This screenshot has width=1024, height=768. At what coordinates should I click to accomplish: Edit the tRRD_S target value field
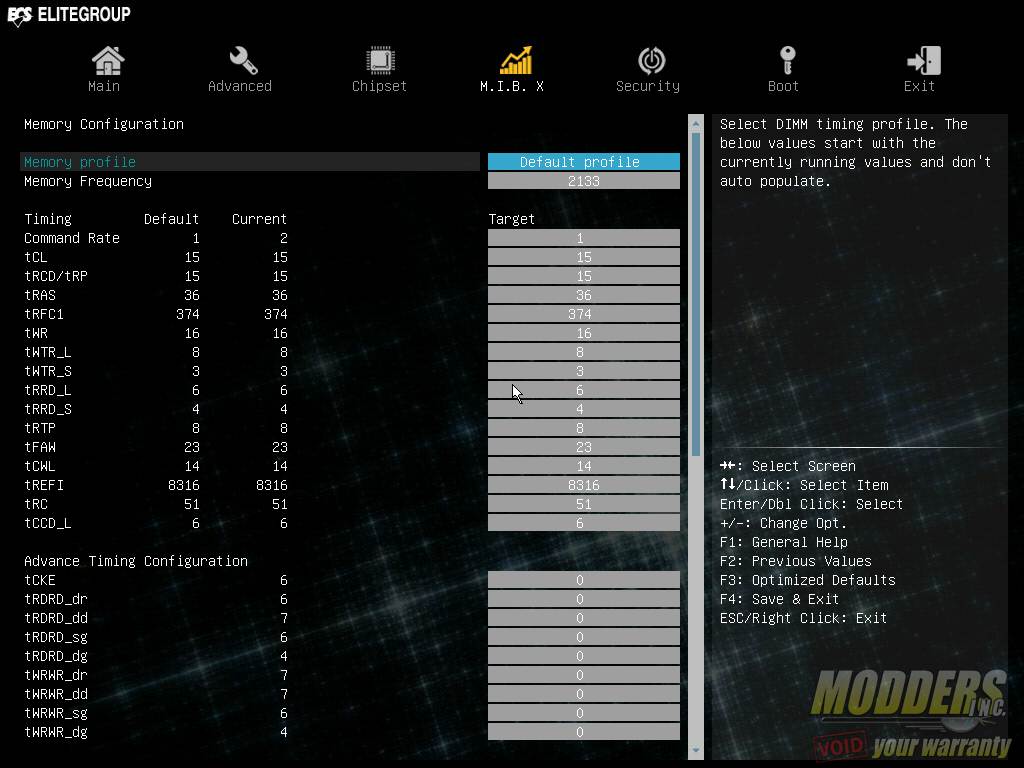pyautogui.click(x=584, y=409)
